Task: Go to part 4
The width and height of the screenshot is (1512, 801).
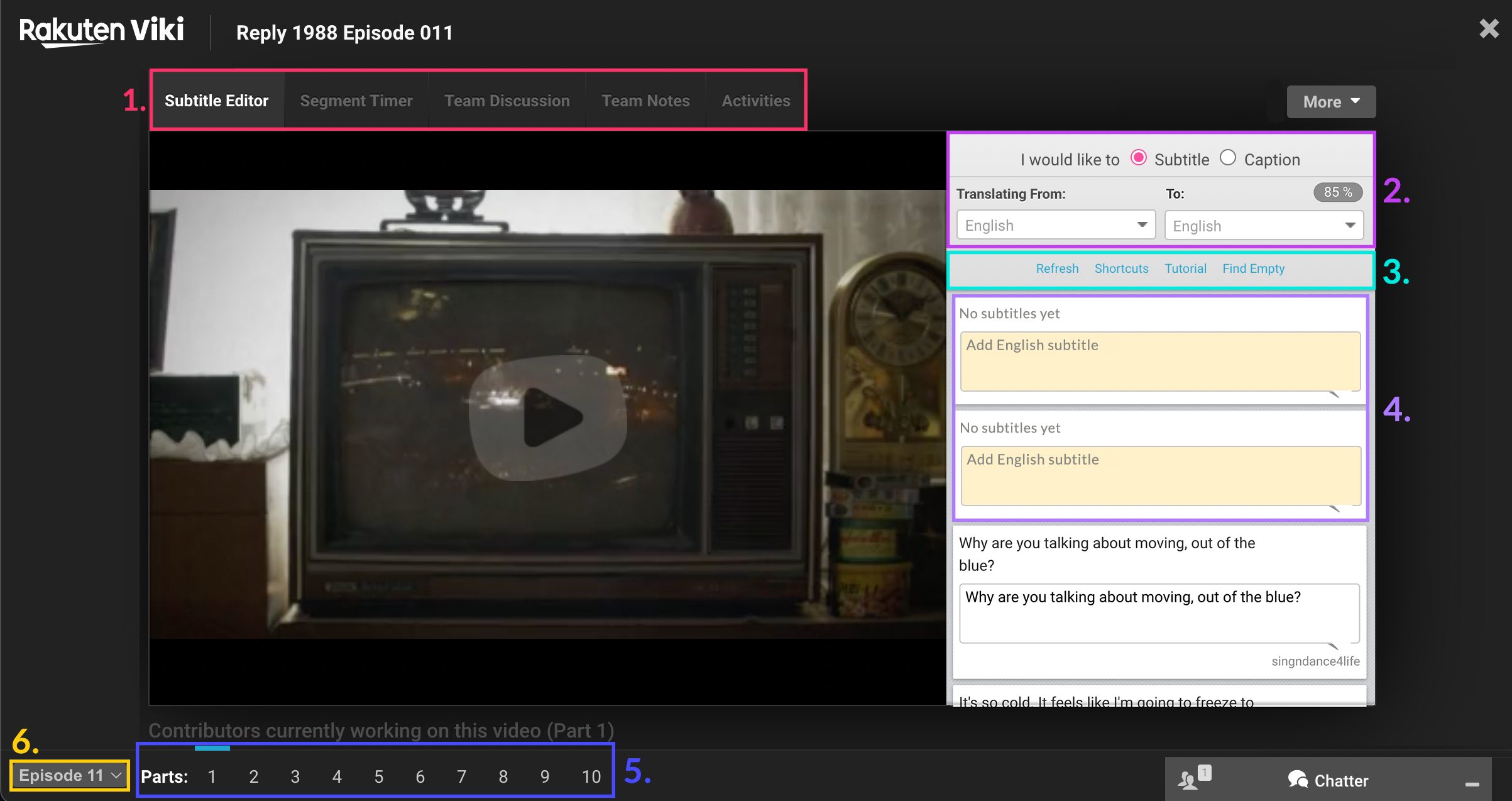Action: click(x=337, y=776)
